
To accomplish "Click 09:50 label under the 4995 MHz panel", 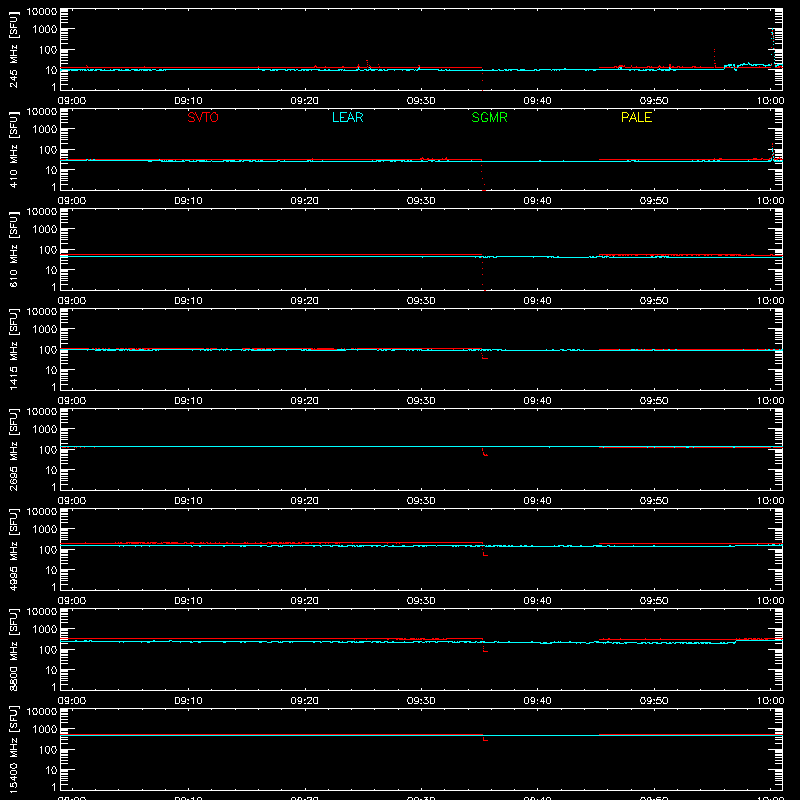I will [654, 601].
